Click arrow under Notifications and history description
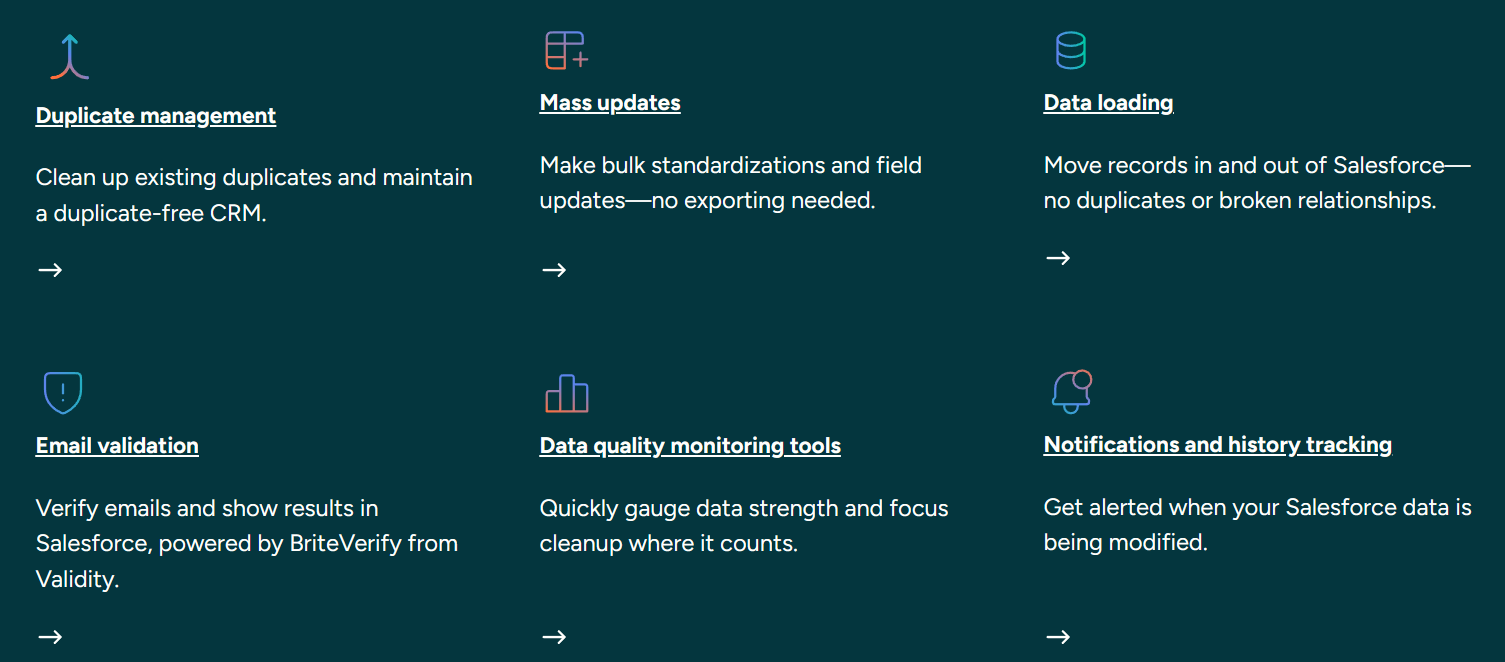The image size is (1505, 662). [x=1058, y=637]
